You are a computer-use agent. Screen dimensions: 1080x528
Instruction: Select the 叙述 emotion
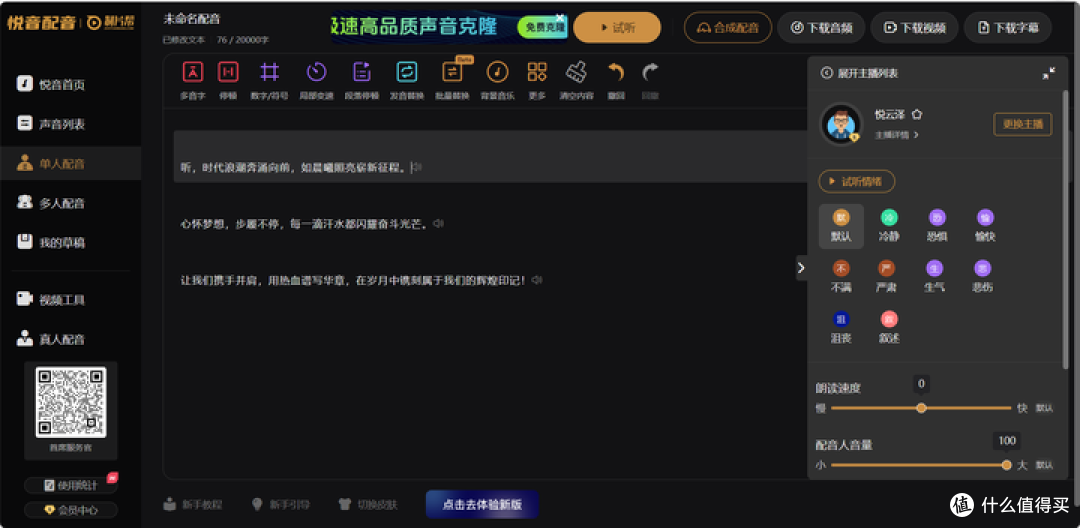tap(889, 328)
